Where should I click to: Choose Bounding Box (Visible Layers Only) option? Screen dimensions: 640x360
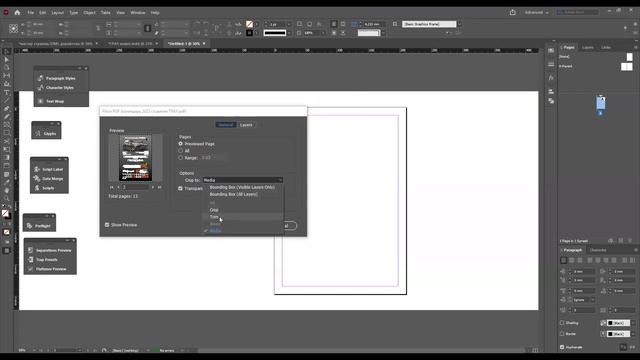pyautogui.click(x=242, y=187)
